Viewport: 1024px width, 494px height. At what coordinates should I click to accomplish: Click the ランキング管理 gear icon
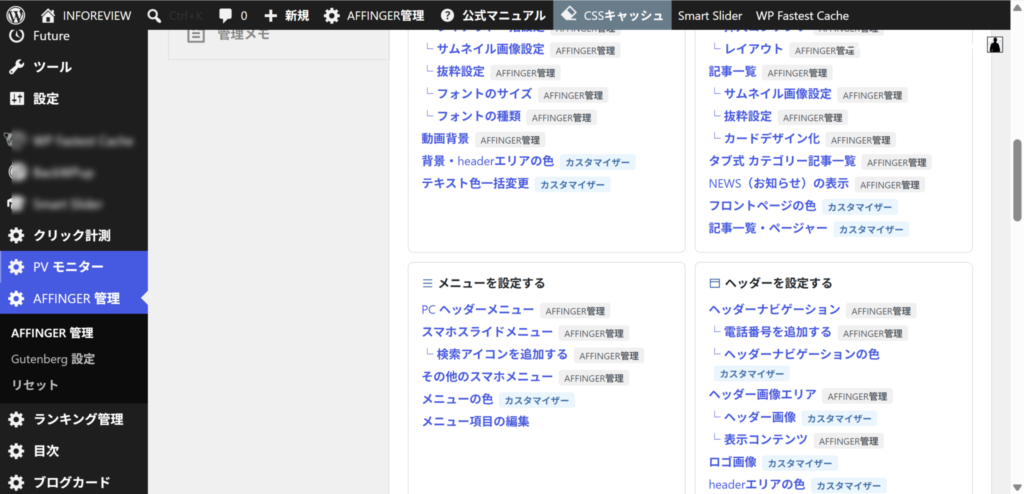coord(17,419)
